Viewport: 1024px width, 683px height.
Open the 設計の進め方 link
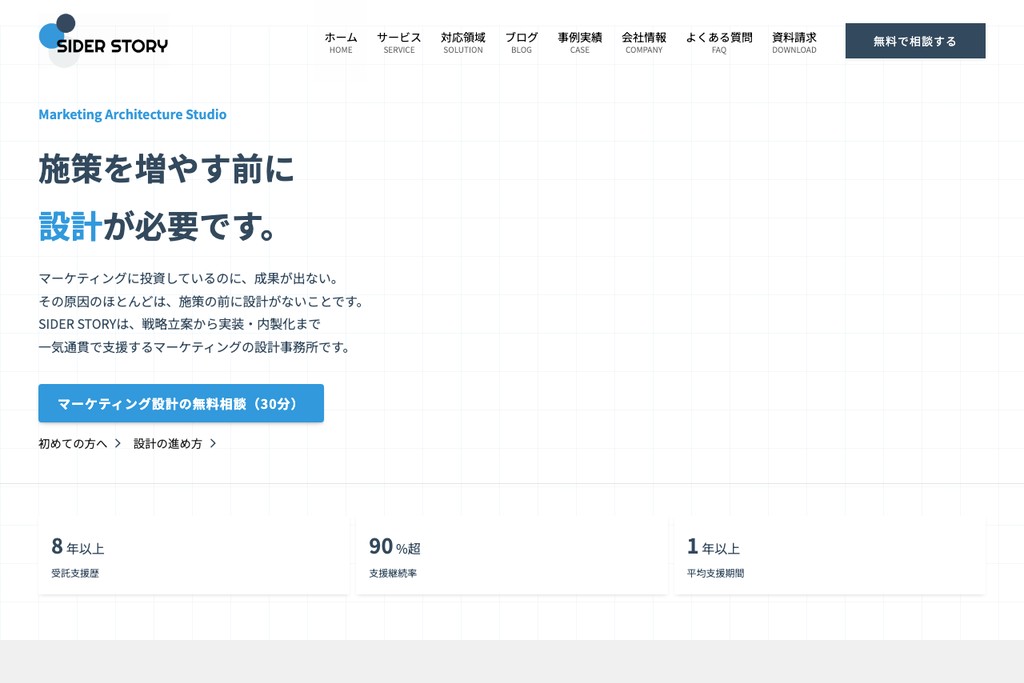[x=168, y=443]
